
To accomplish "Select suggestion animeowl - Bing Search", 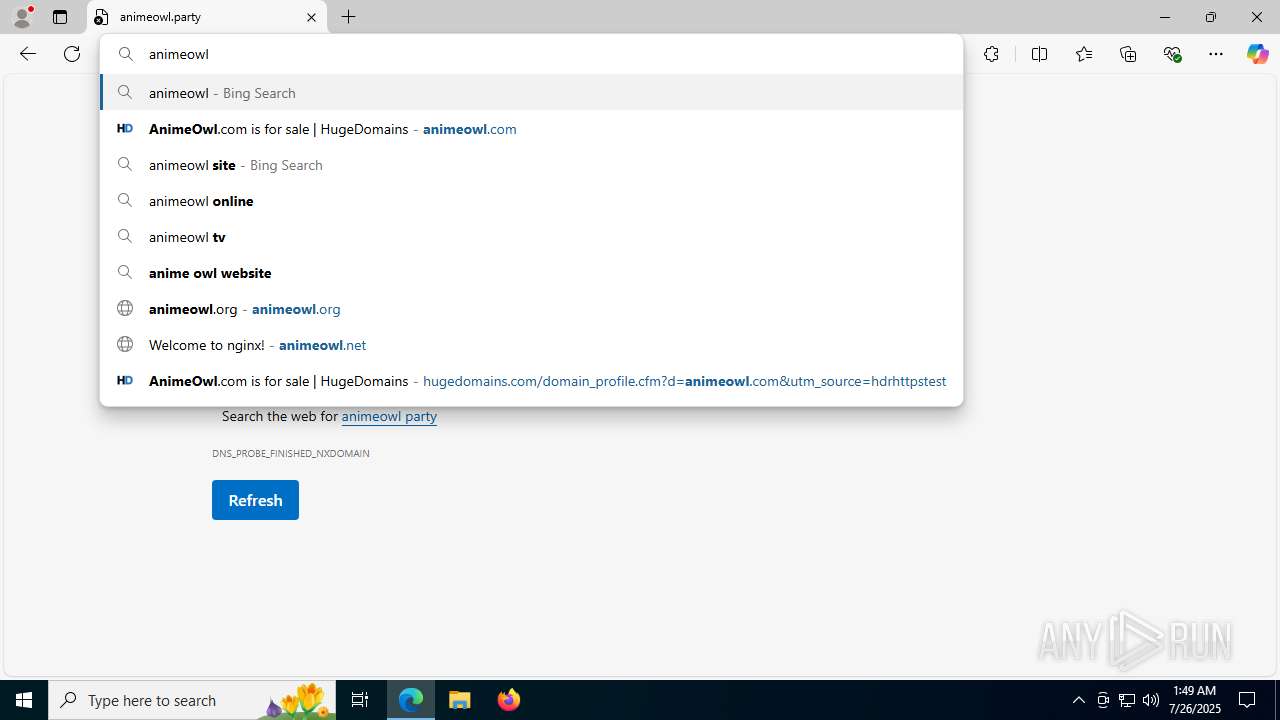I will coord(531,93).
